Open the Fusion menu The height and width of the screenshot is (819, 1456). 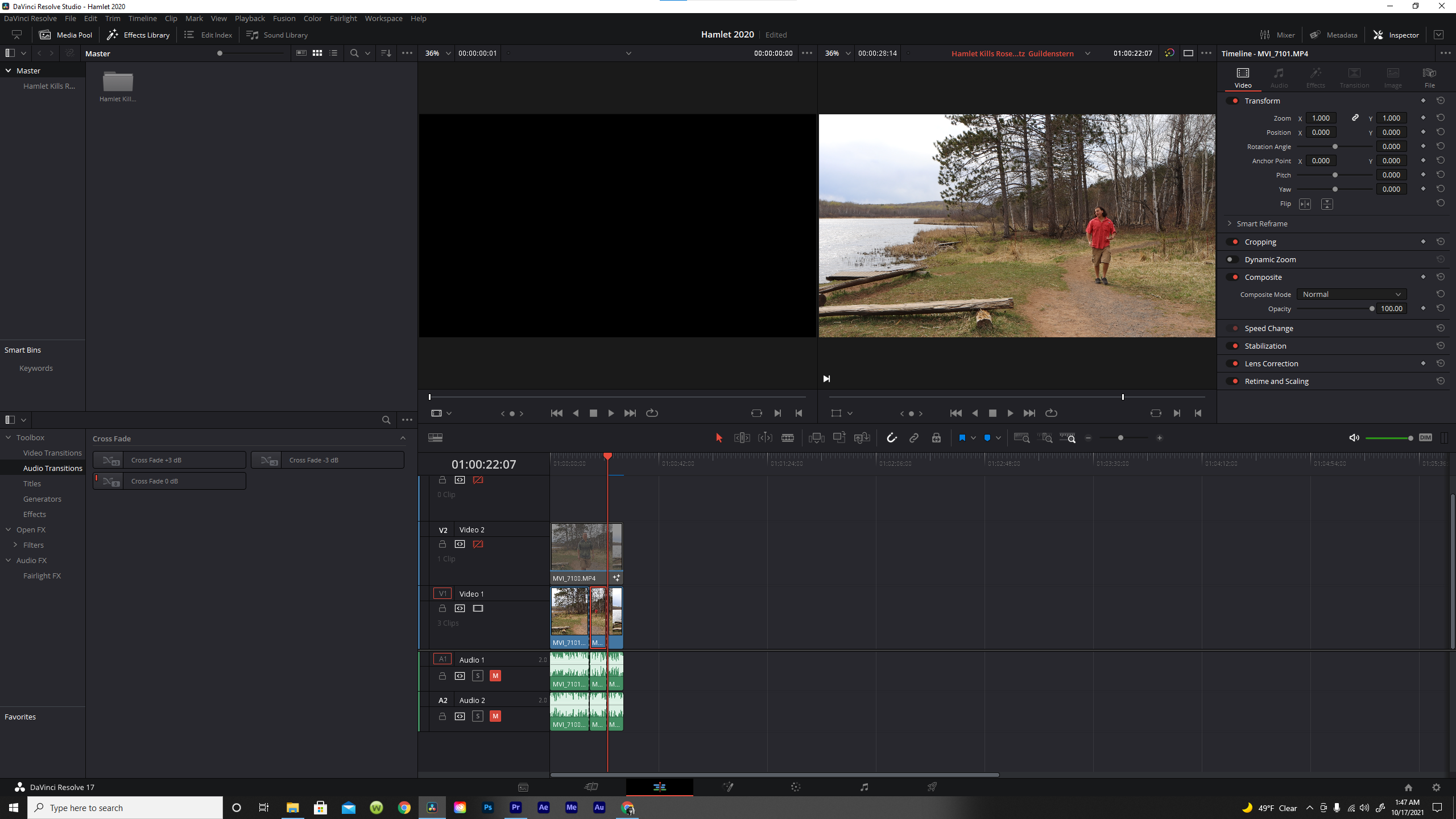coord(284,18)
